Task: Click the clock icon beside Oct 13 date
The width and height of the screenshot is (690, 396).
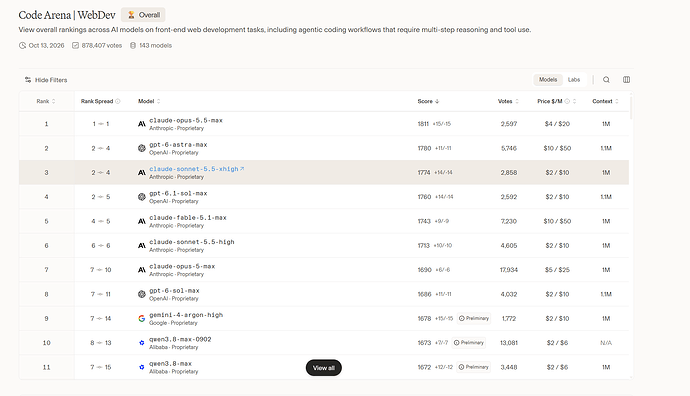Action: pos(22,45)
